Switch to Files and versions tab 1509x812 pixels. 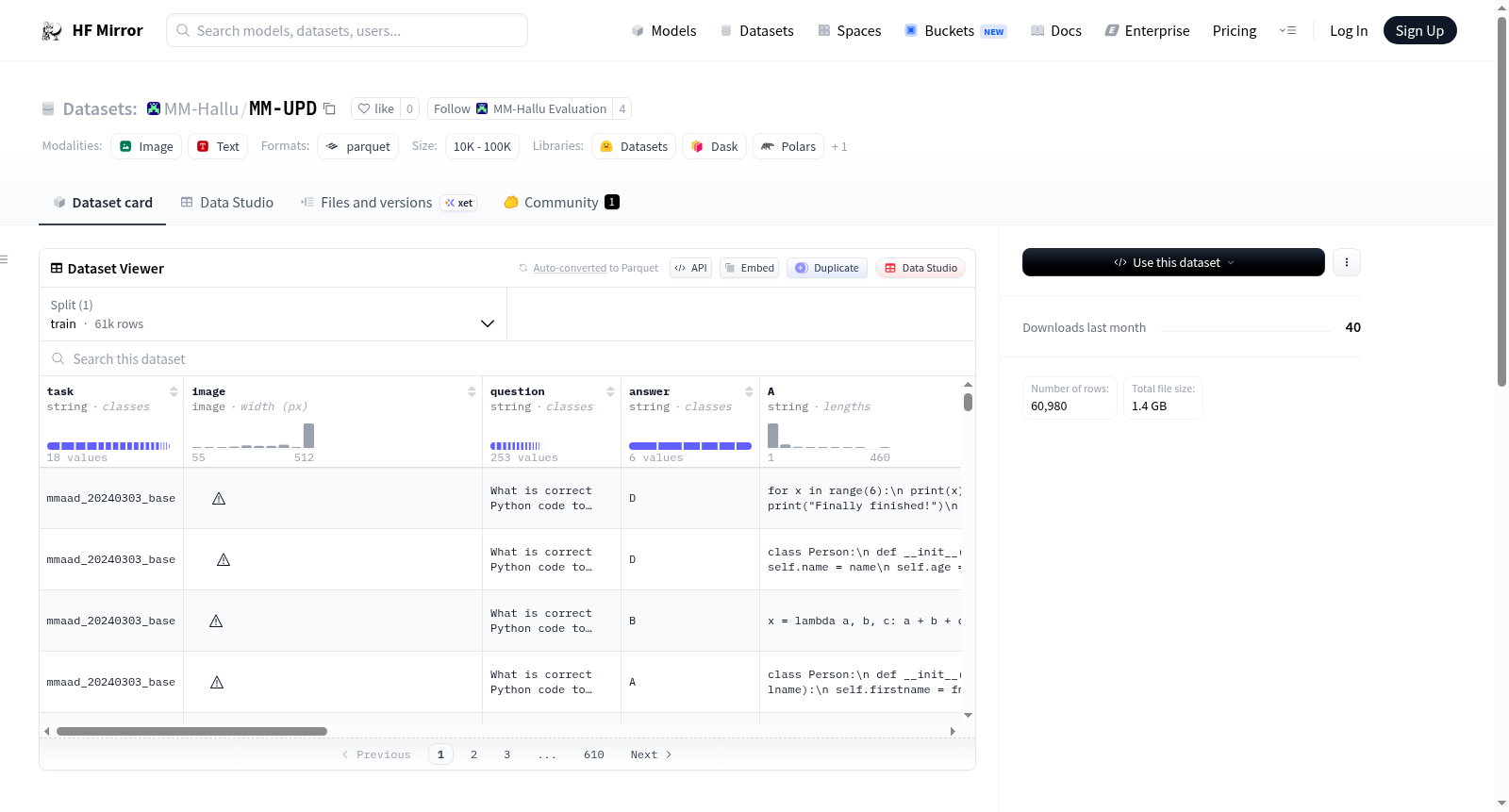pyautogui.click(x=389, y=202)
